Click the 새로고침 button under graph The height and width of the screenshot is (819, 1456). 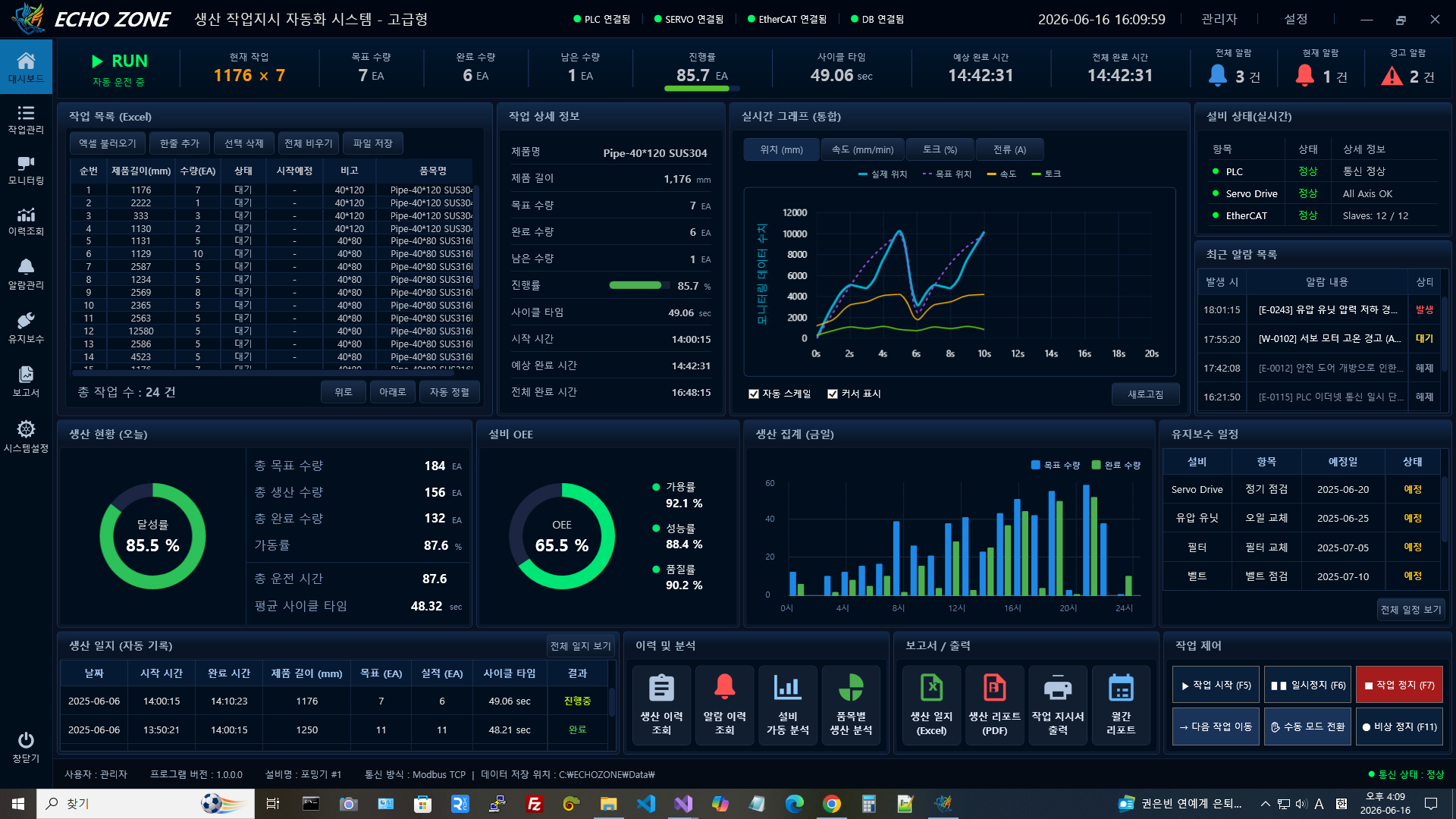[1145, 394]
